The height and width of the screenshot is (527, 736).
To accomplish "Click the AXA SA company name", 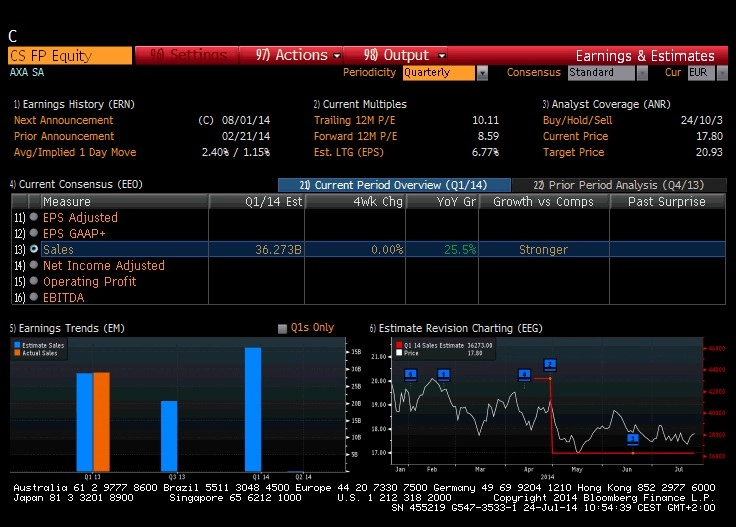I will click(x=27, y=72).
